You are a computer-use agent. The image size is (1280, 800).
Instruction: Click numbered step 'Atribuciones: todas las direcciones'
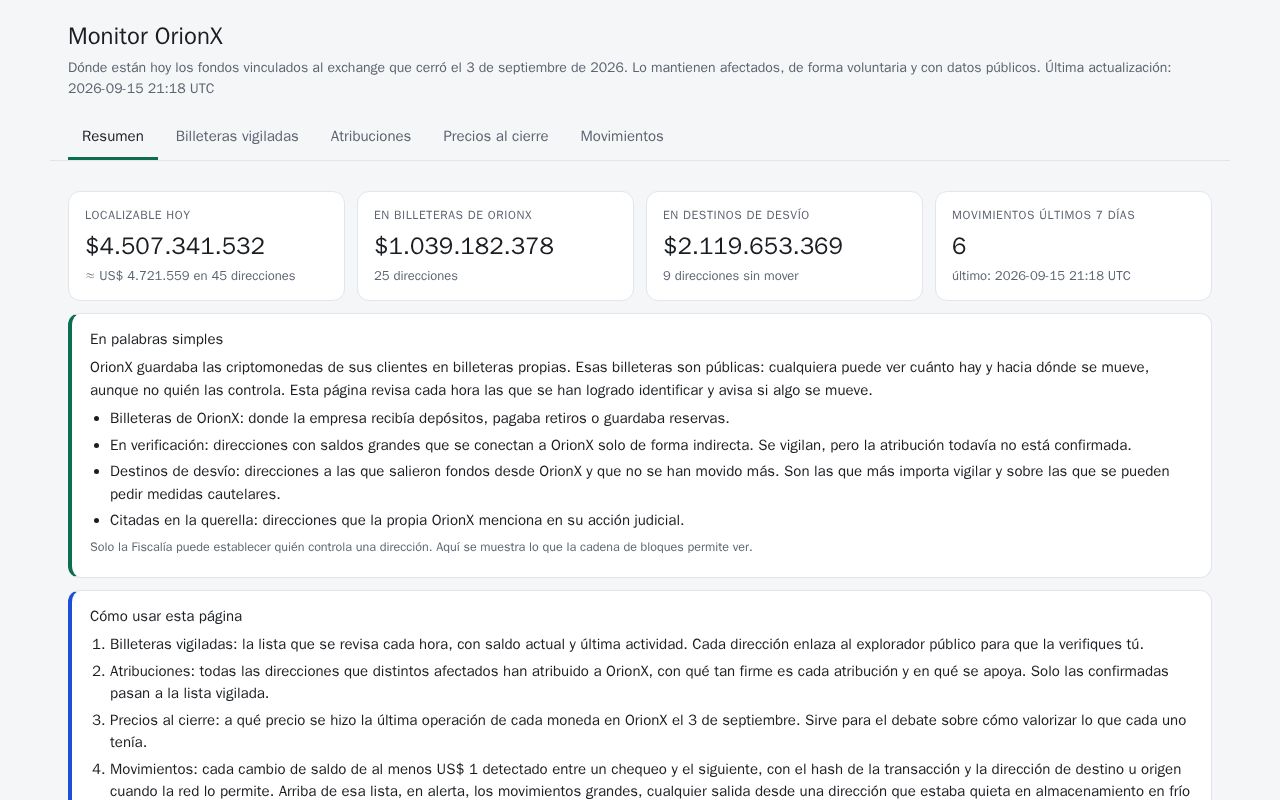[640, 682]
